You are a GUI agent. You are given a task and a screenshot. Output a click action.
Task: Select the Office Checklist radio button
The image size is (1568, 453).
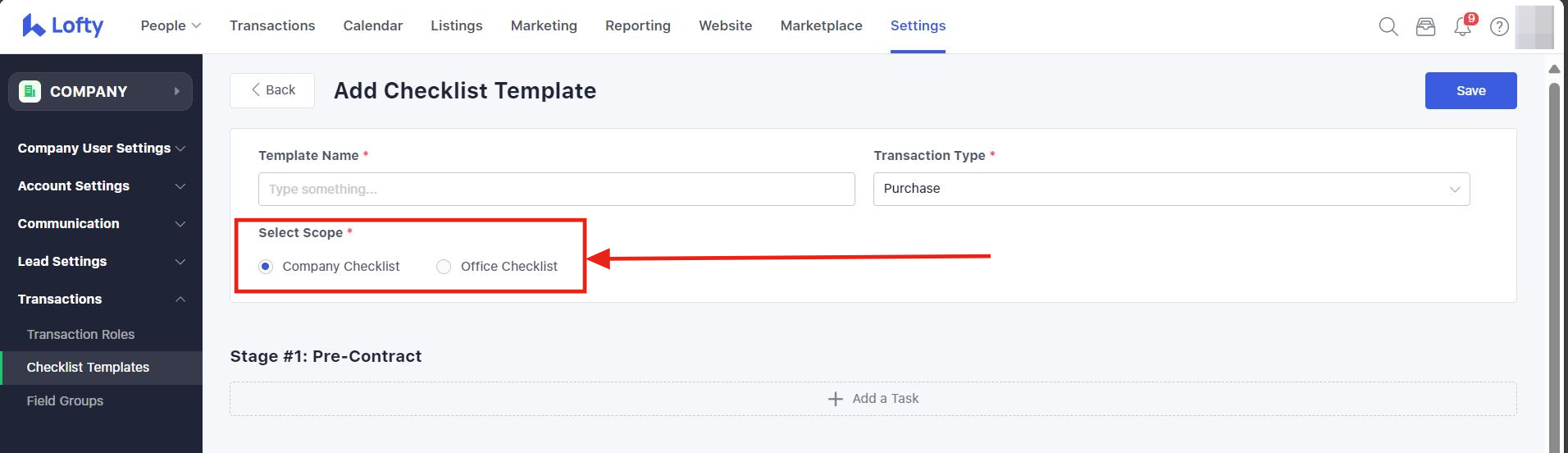444,266
